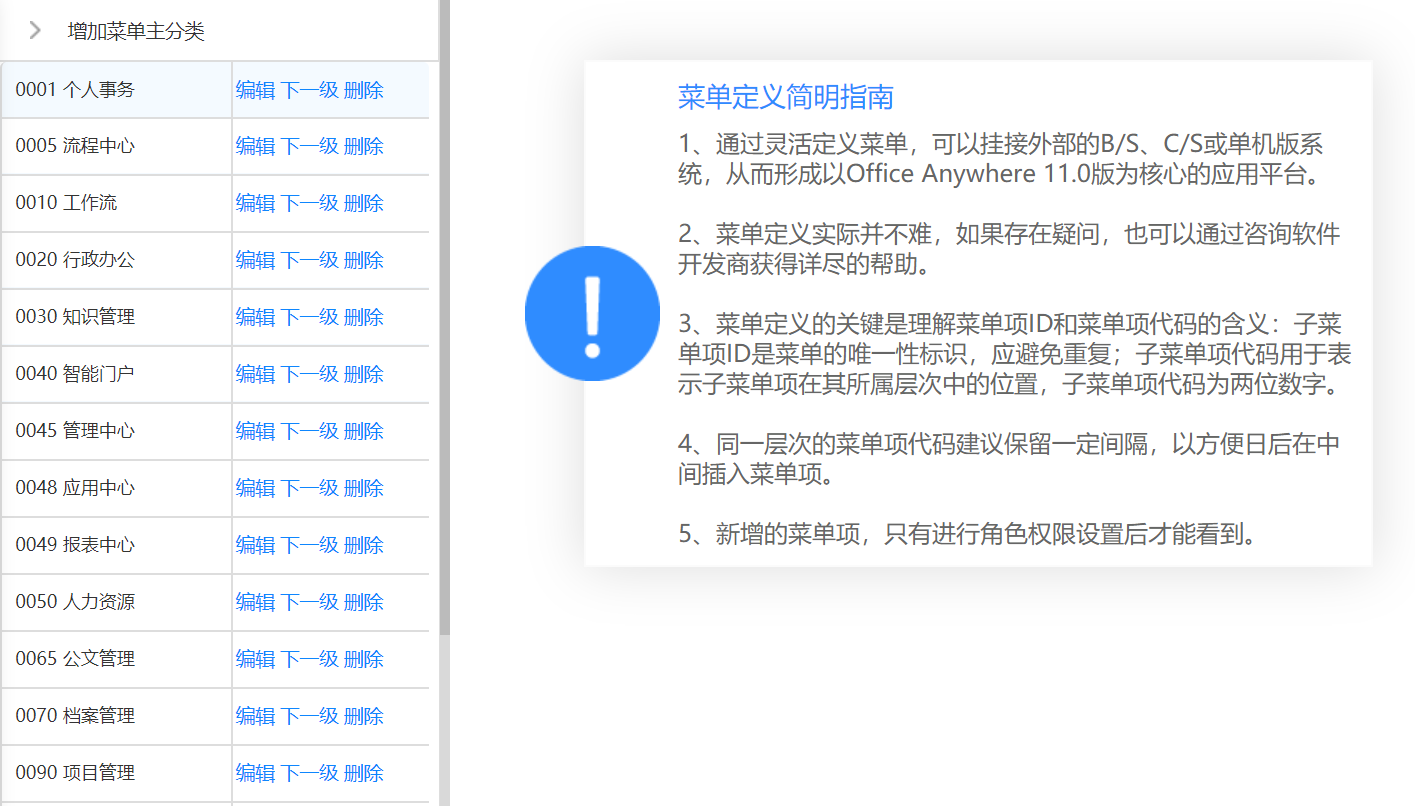Click 编辑 for 0020 行政办公
The width and height of the screenshot is (1415, 806).
point(255,260)
